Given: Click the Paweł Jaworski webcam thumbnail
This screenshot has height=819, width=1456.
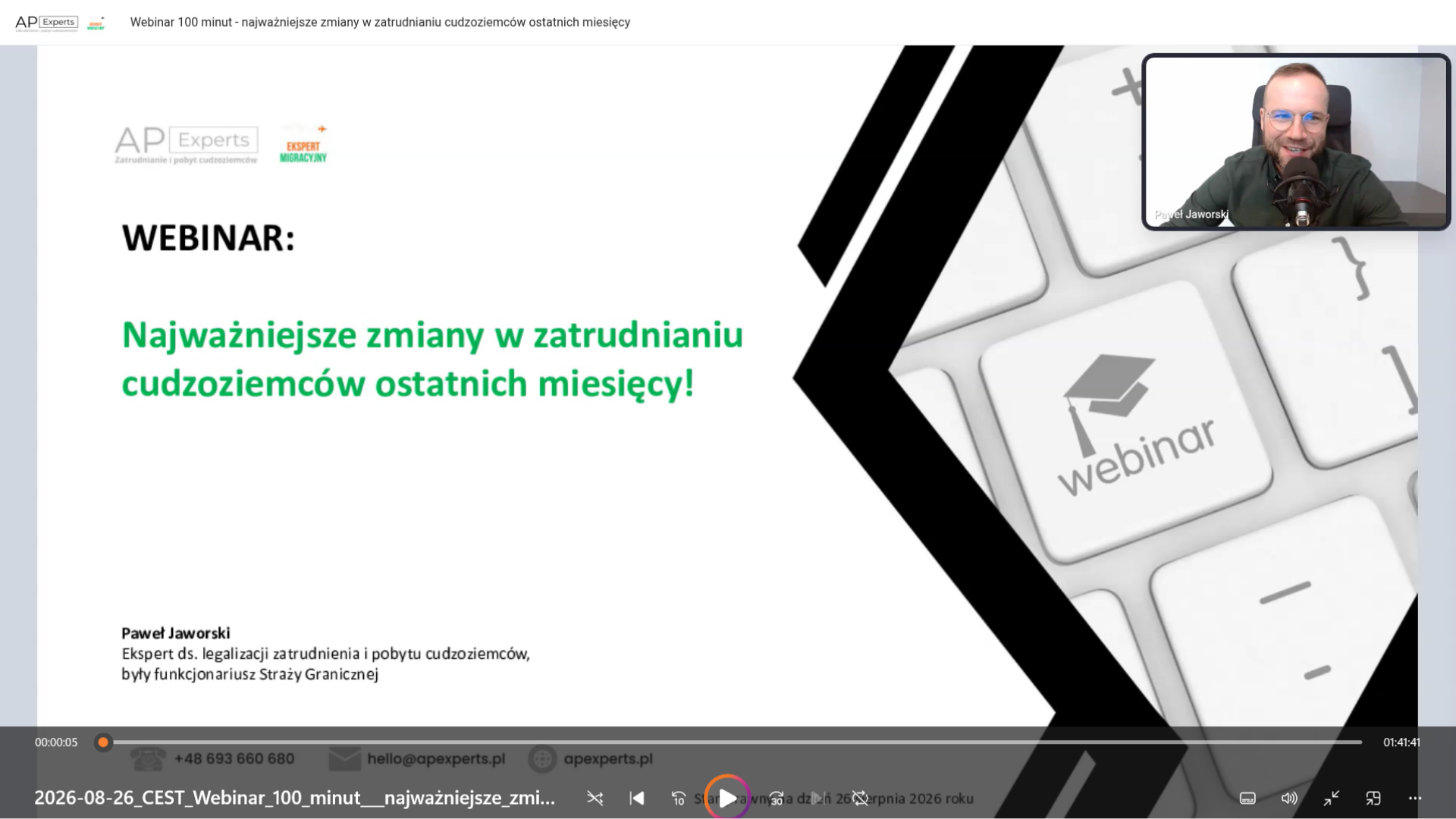Looking at the screenshot, I should pos(1296,142).
